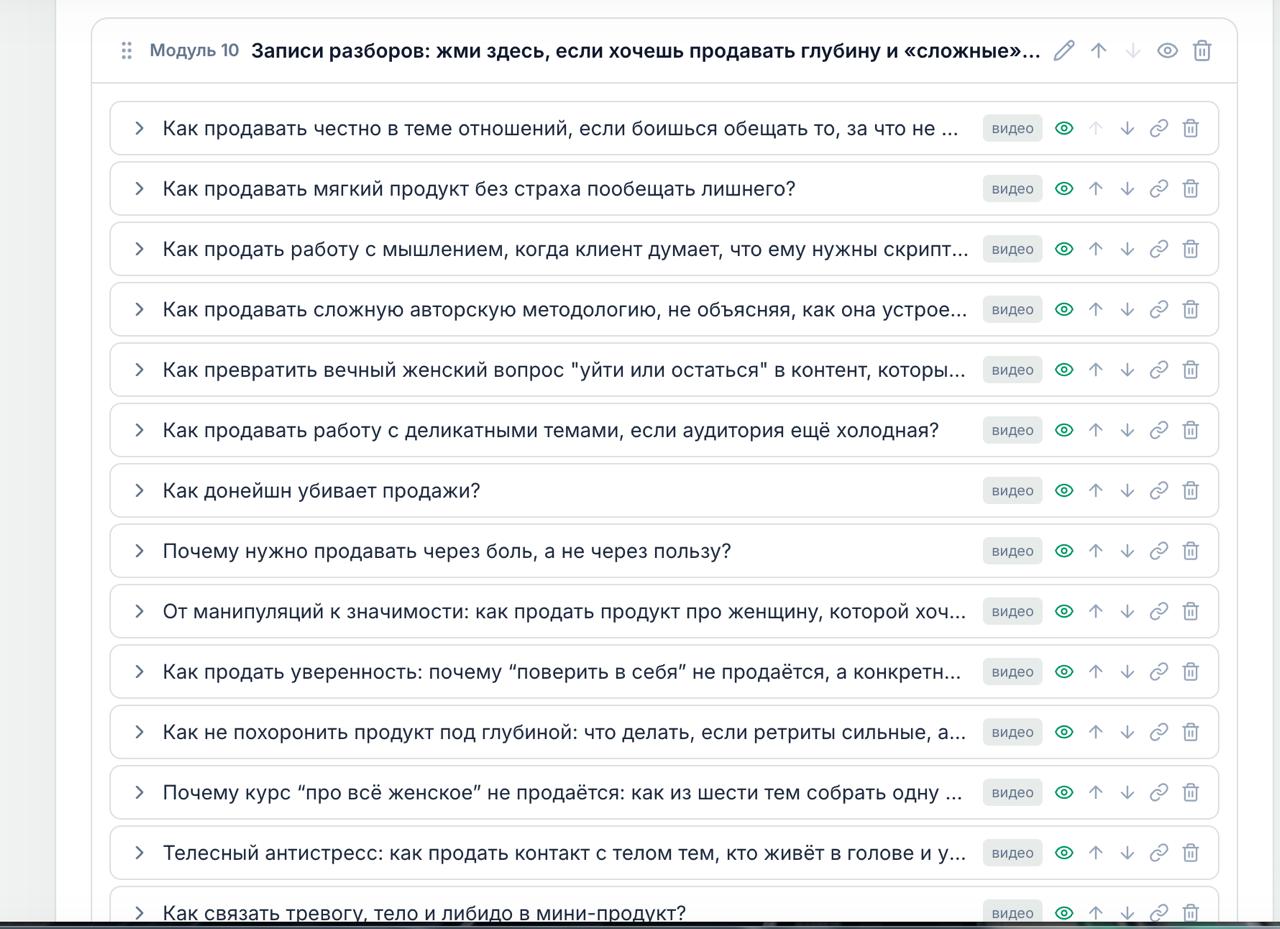The height and width of the screenshot is (929, 1280).
Task: Expand 'Как превратить вечный женский вопрос' row
Action: (x=139, y=370)
